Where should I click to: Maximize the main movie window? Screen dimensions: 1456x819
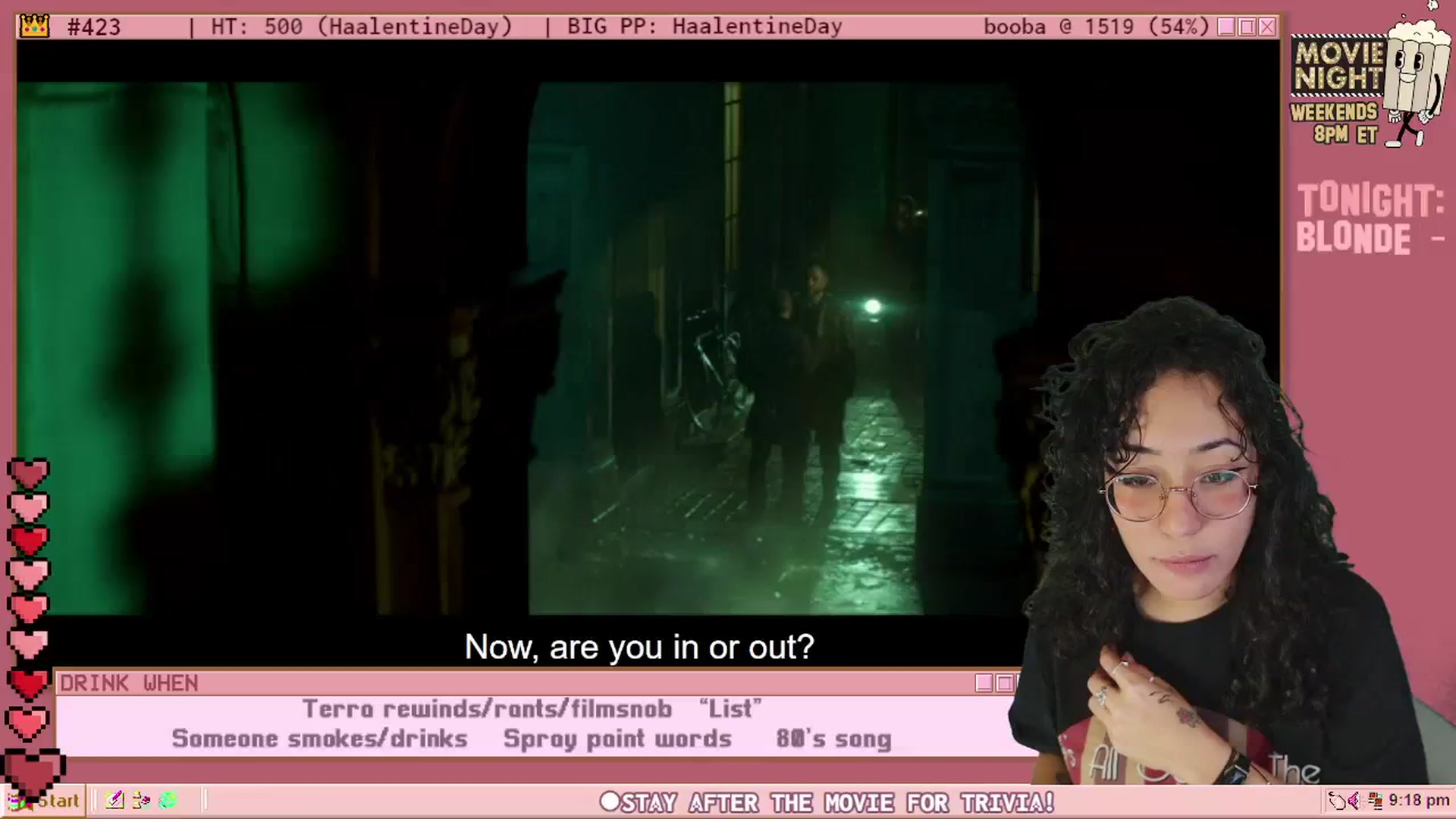click(x=1247, y=27)
